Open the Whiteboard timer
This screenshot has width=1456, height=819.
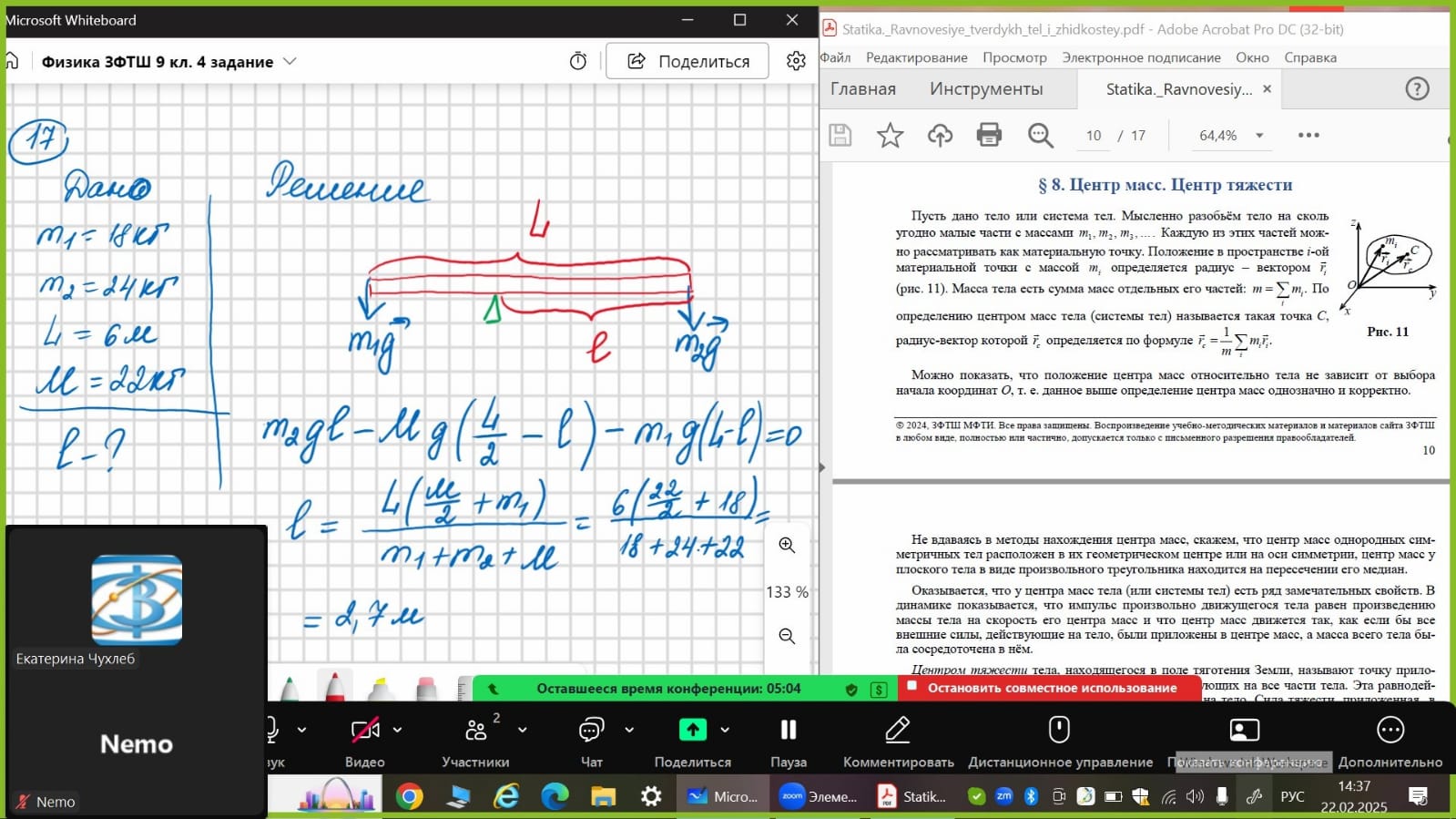[x=578, y=61]
